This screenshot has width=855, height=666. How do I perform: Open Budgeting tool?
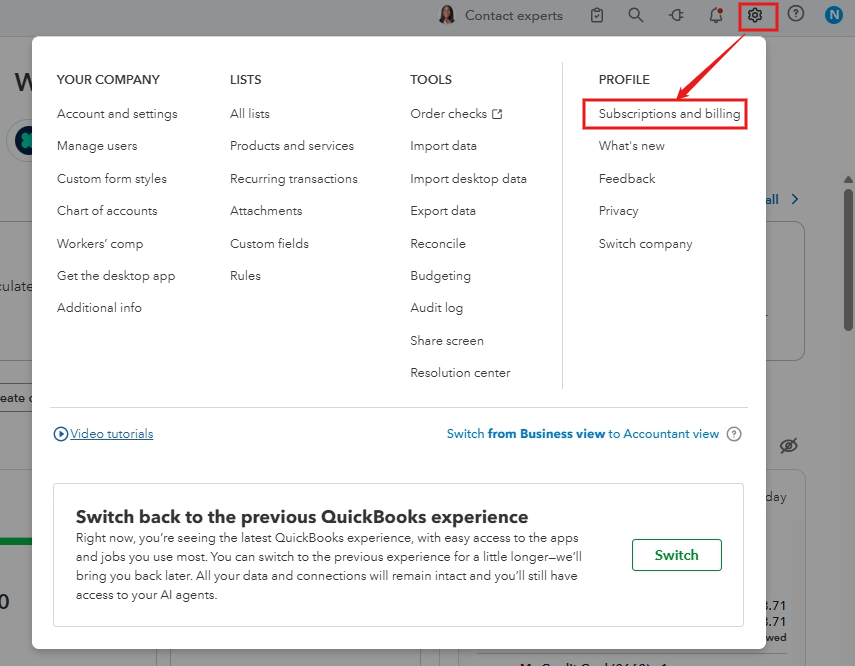(441, 275)
